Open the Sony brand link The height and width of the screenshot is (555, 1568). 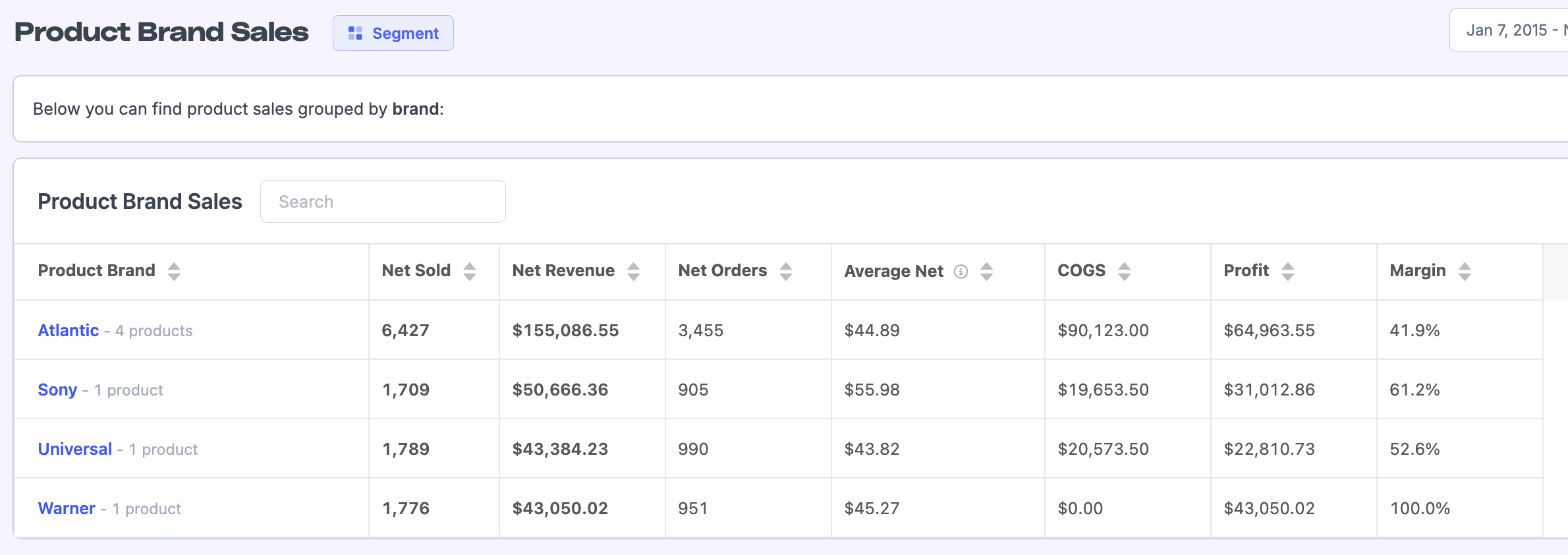click(57, 390)
